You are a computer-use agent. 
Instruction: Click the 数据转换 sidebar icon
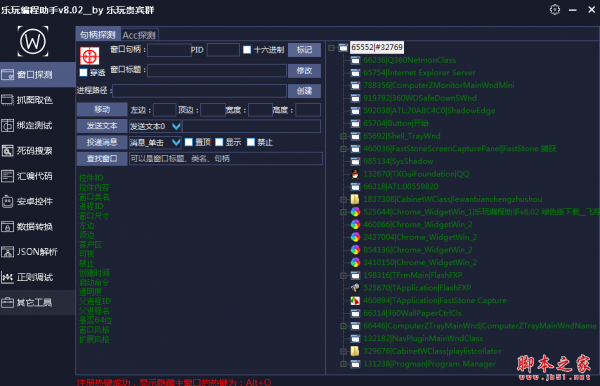pos(7,226)
